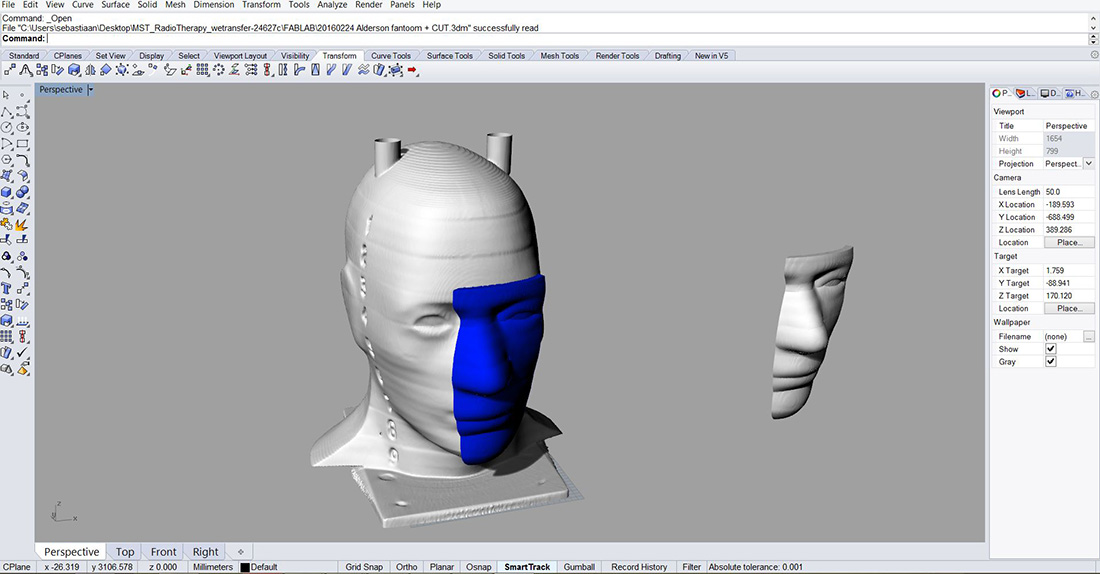Select the Ellipse tool in left sidebar

[x=22, y=127]
